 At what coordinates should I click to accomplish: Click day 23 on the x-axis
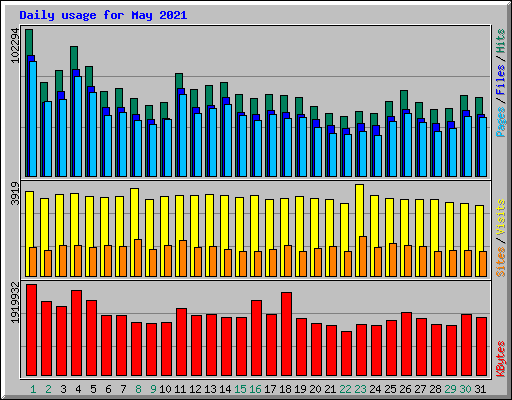[x=360, y=389]
